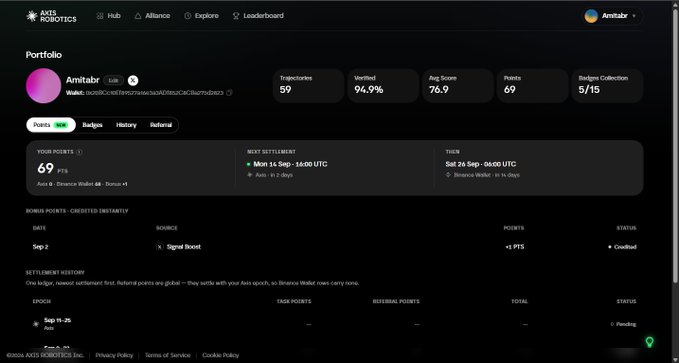Click the page vertical scrollbar
679x363 pixels.
[x=675, y=147]
